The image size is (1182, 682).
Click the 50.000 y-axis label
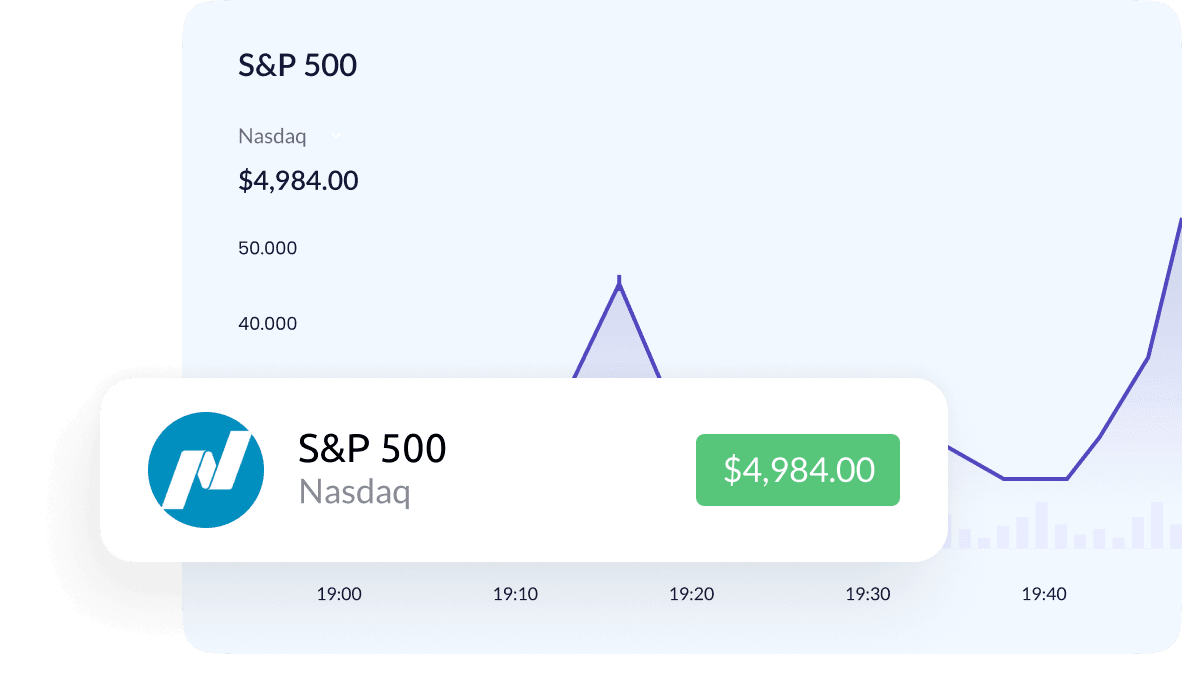pos(267,248)
